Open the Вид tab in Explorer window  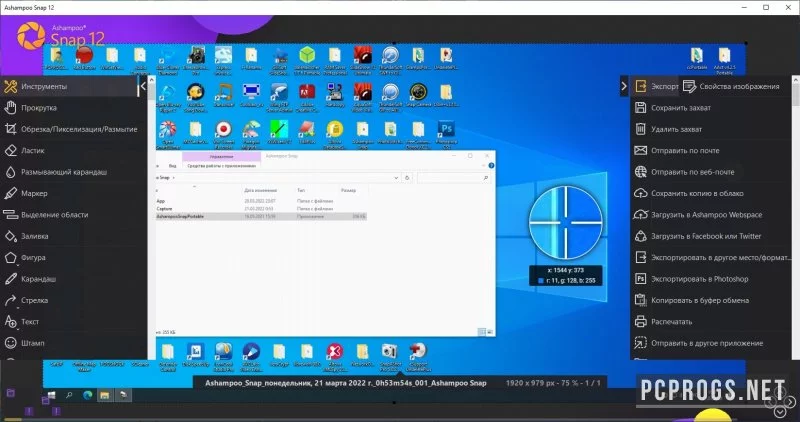172,166
